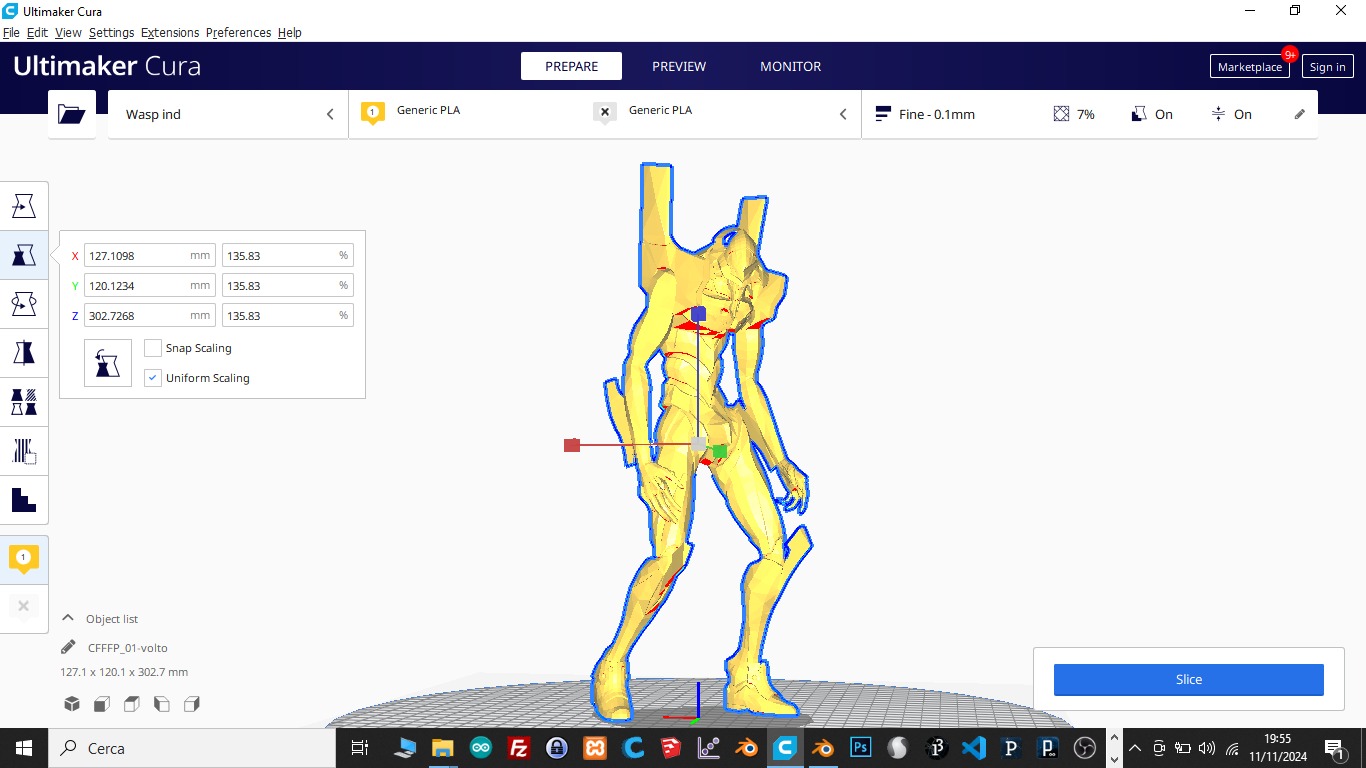Select the Move tool in left toolbar
Screen dimensions: 1366x768
[x=24, y=207]
